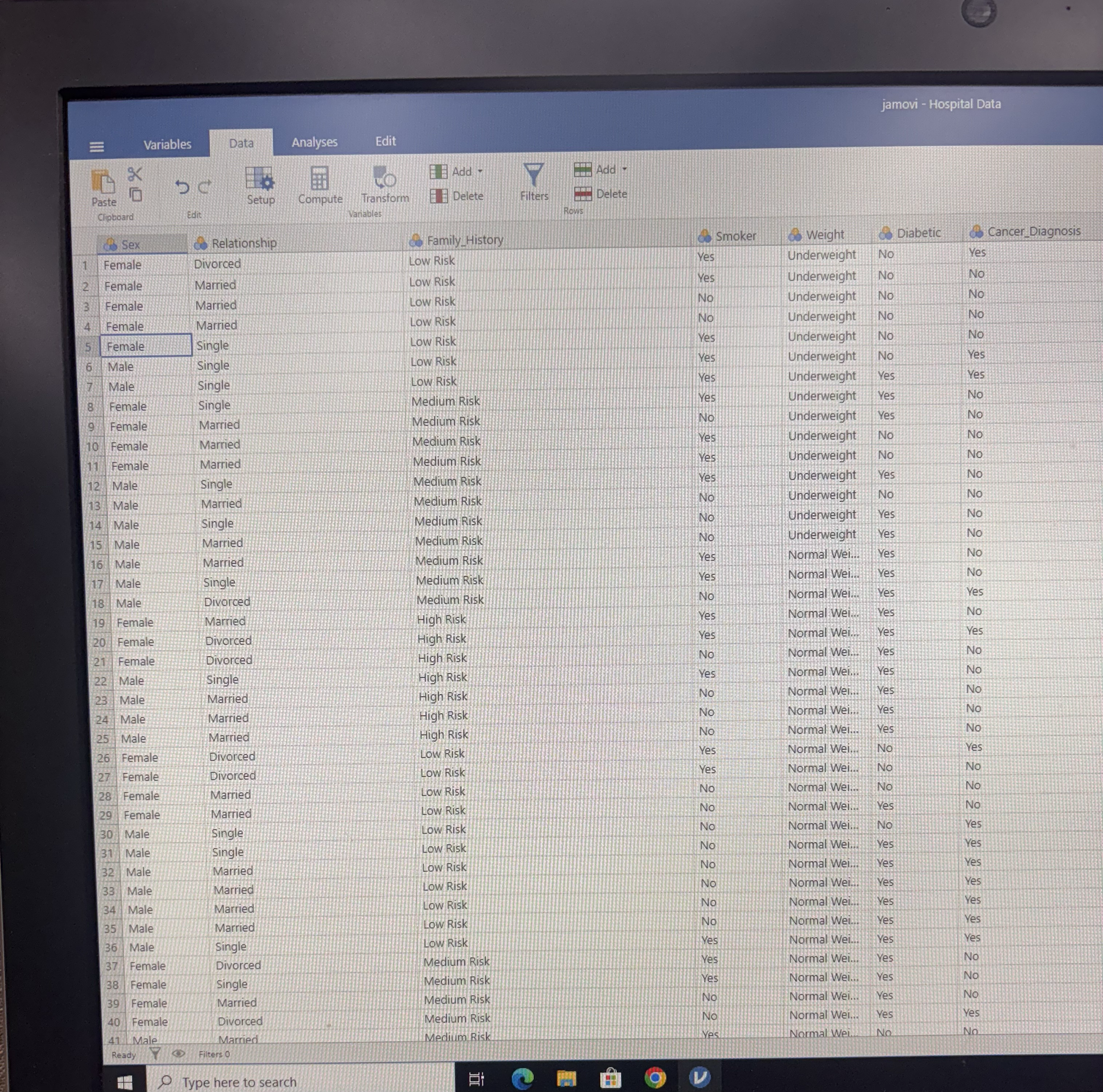
Task: Expand the Rows Add dropdown arrow
Action: click(x=624, y=169)
